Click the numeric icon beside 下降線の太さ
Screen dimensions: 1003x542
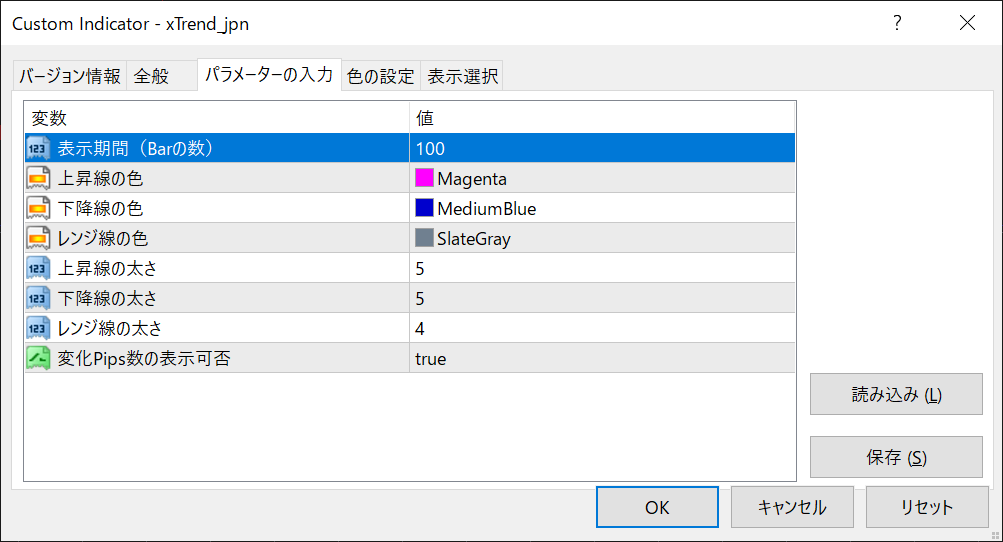[x=39, y=298]
